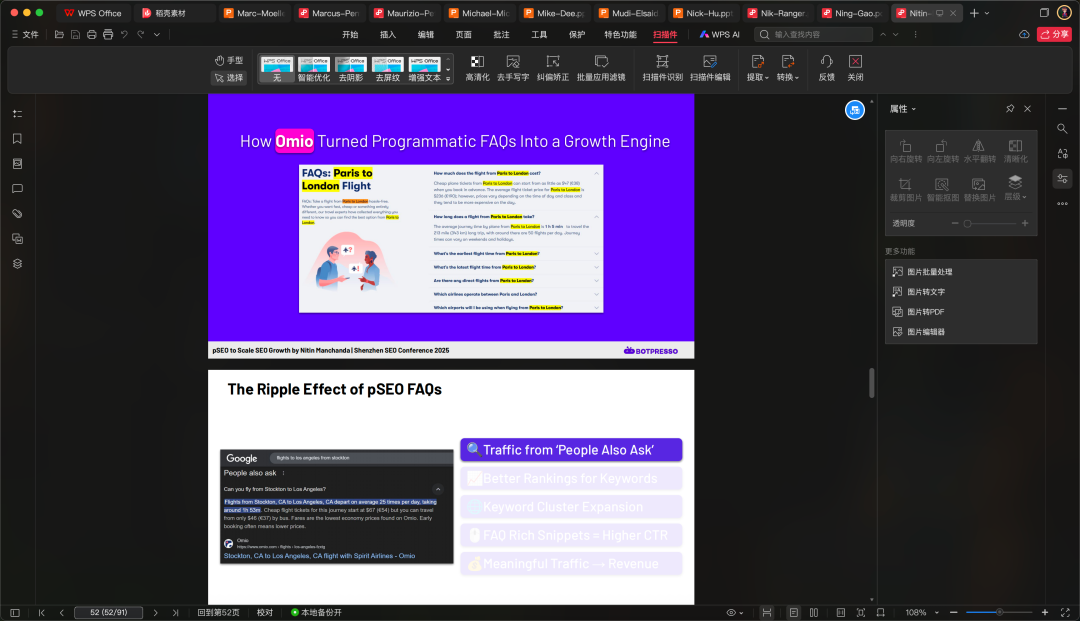Go to the next page arrow
The width and height of the screenshot is (1080, 621).
[x=156, y=612]
